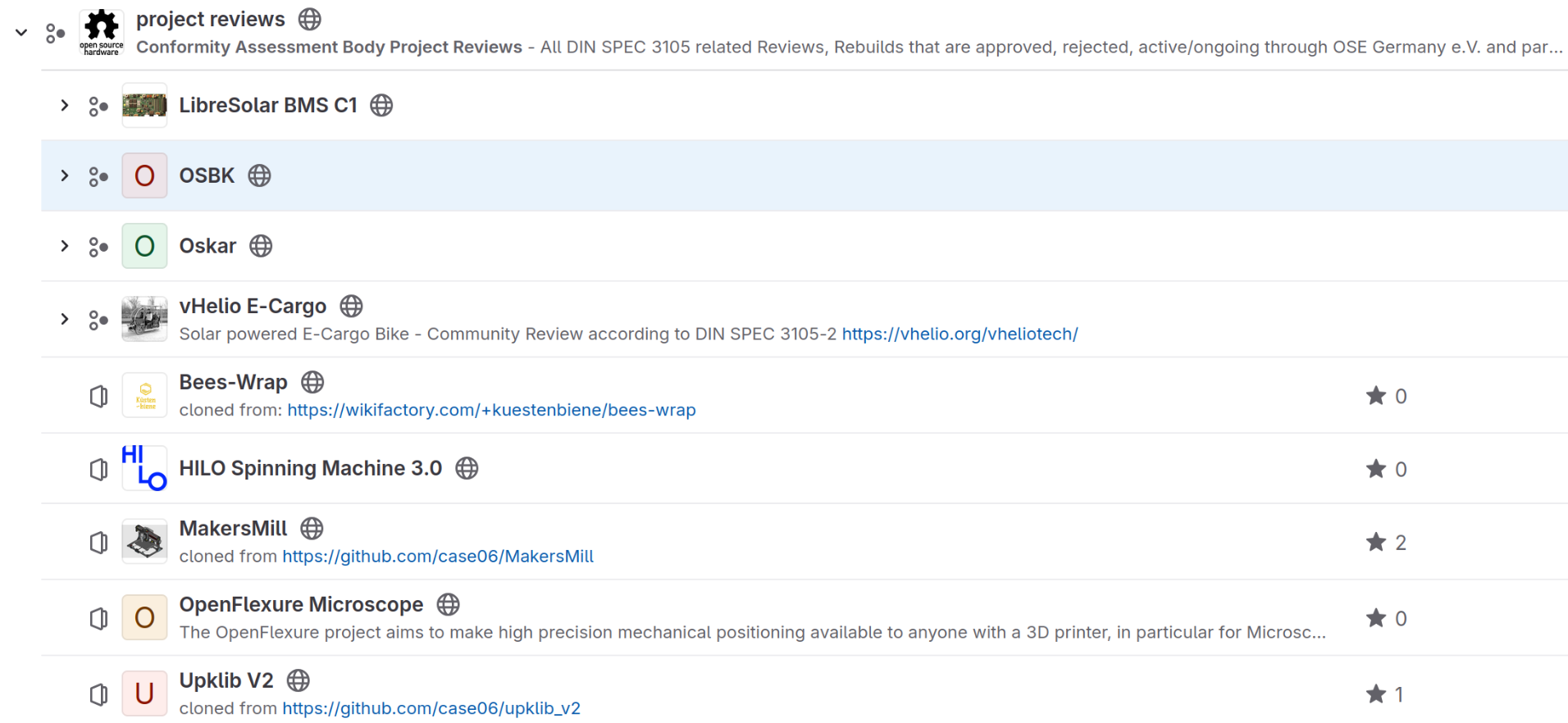Click the vHelio E-Cargo avatar image

(x=144, y=319)
